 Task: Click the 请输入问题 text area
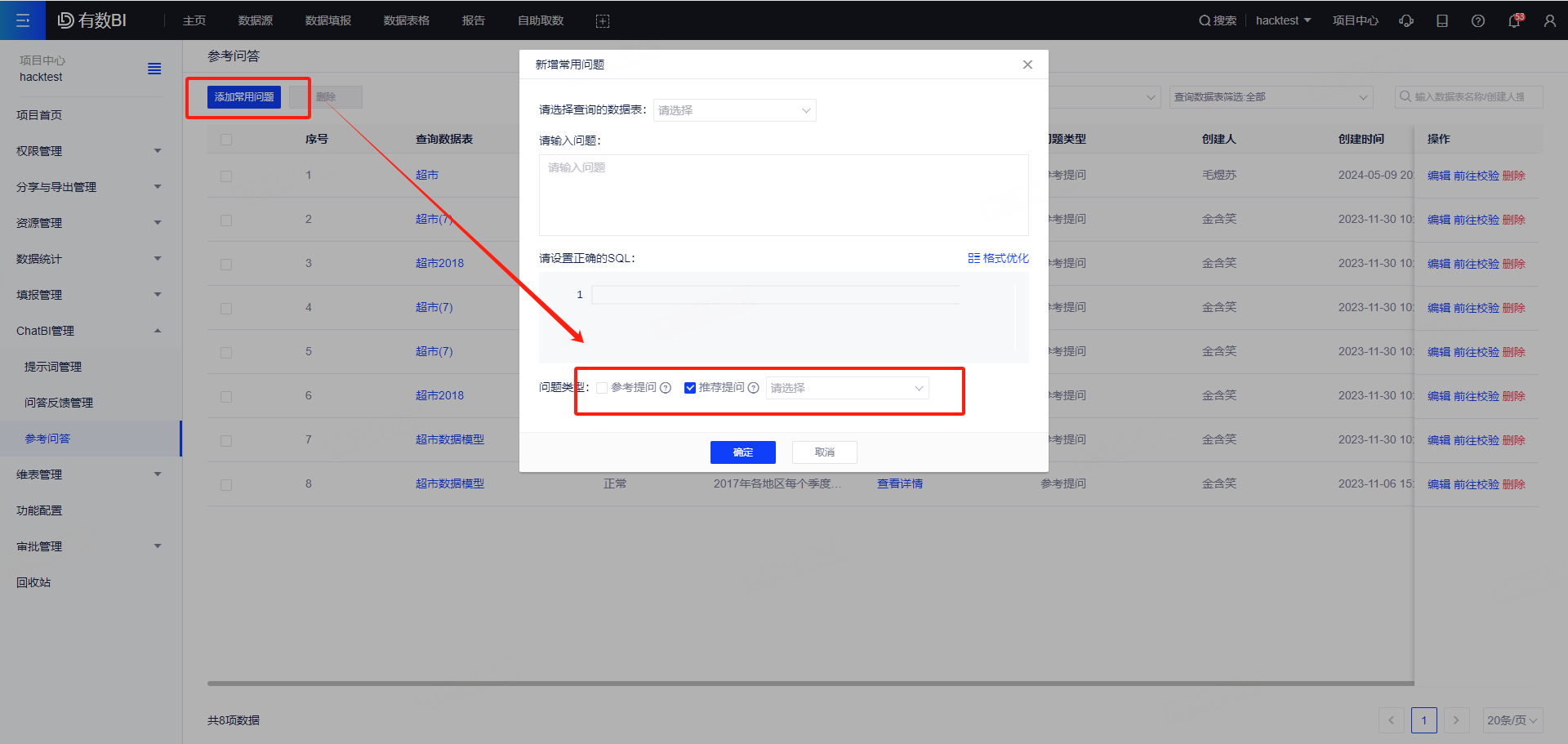783,195
